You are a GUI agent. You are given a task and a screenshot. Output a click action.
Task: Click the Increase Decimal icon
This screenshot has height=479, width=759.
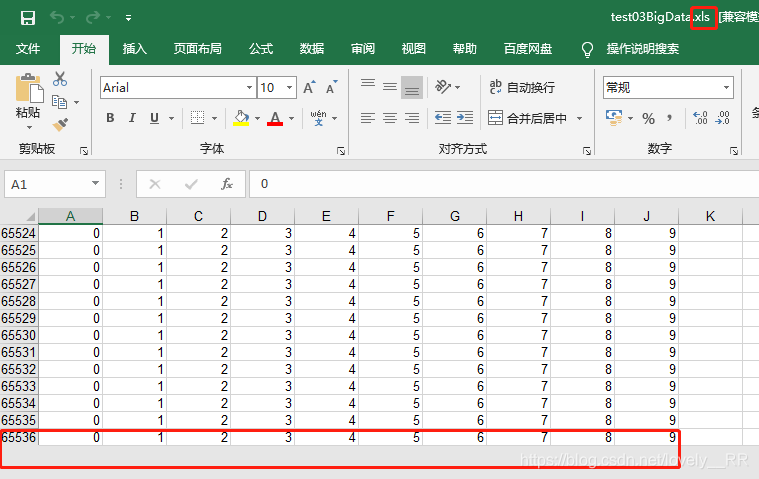700,118
